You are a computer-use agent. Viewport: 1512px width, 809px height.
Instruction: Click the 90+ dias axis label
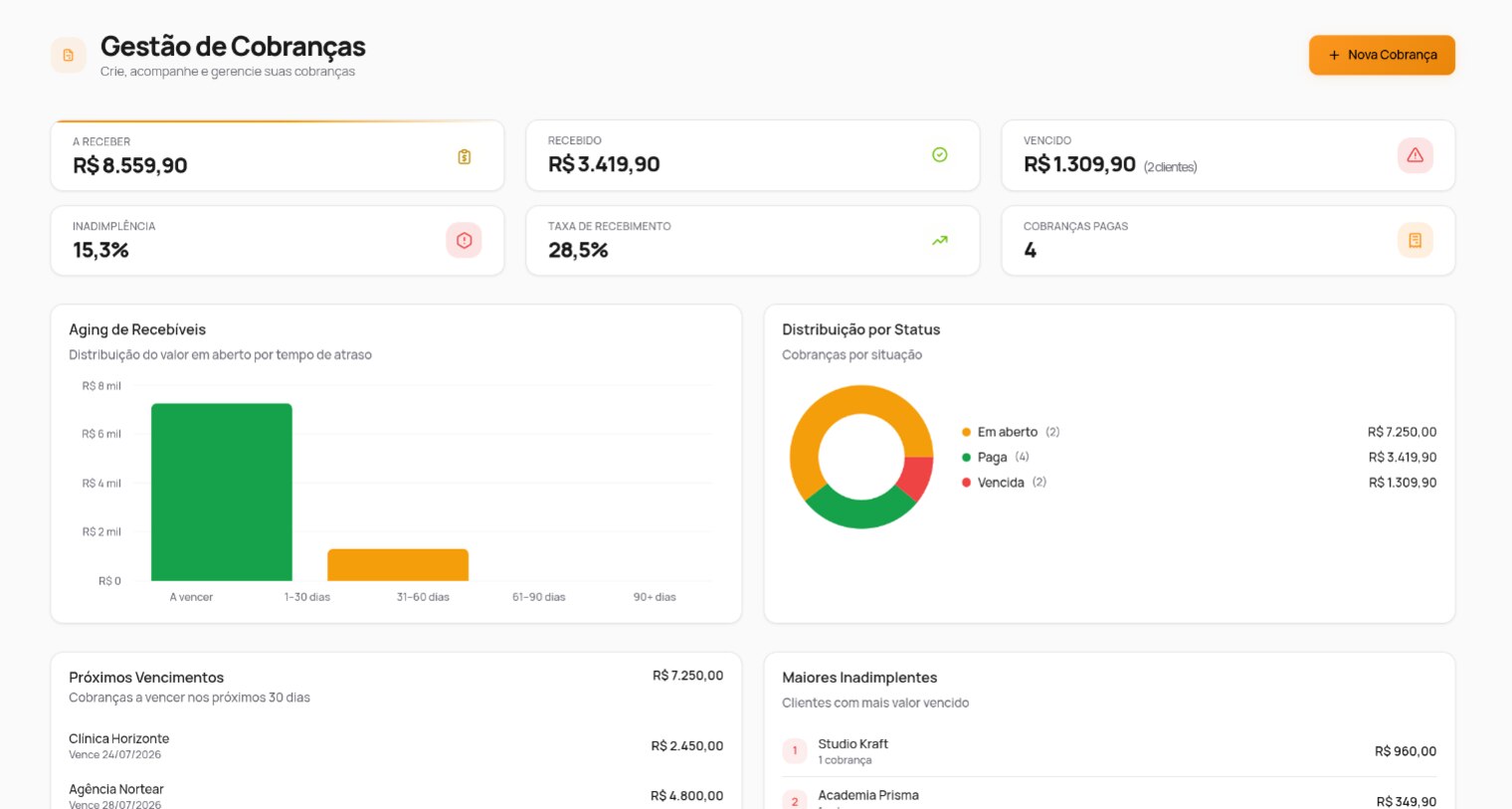pyautogui.click(x=655, y=597)
